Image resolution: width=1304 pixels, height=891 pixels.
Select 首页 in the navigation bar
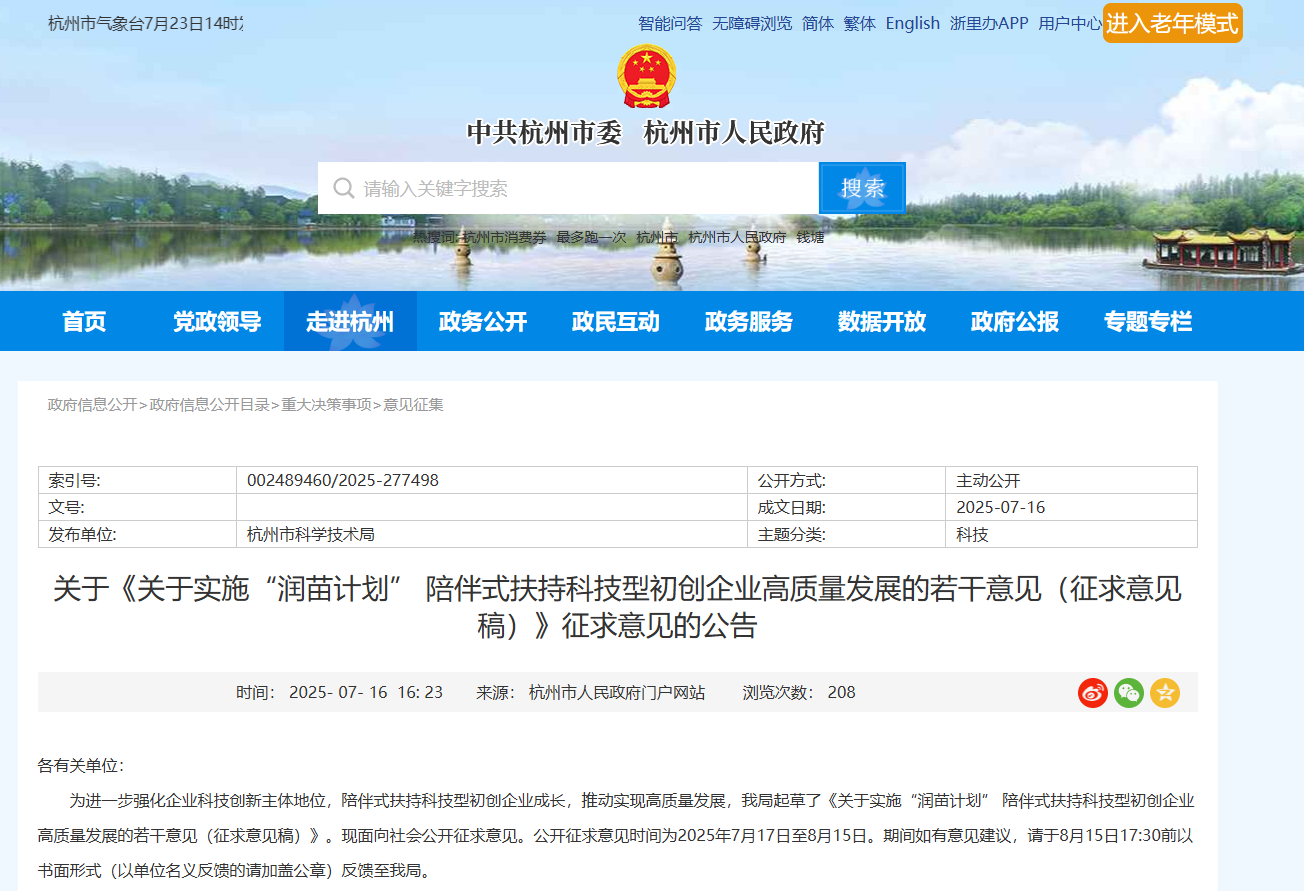click(83, 321)
